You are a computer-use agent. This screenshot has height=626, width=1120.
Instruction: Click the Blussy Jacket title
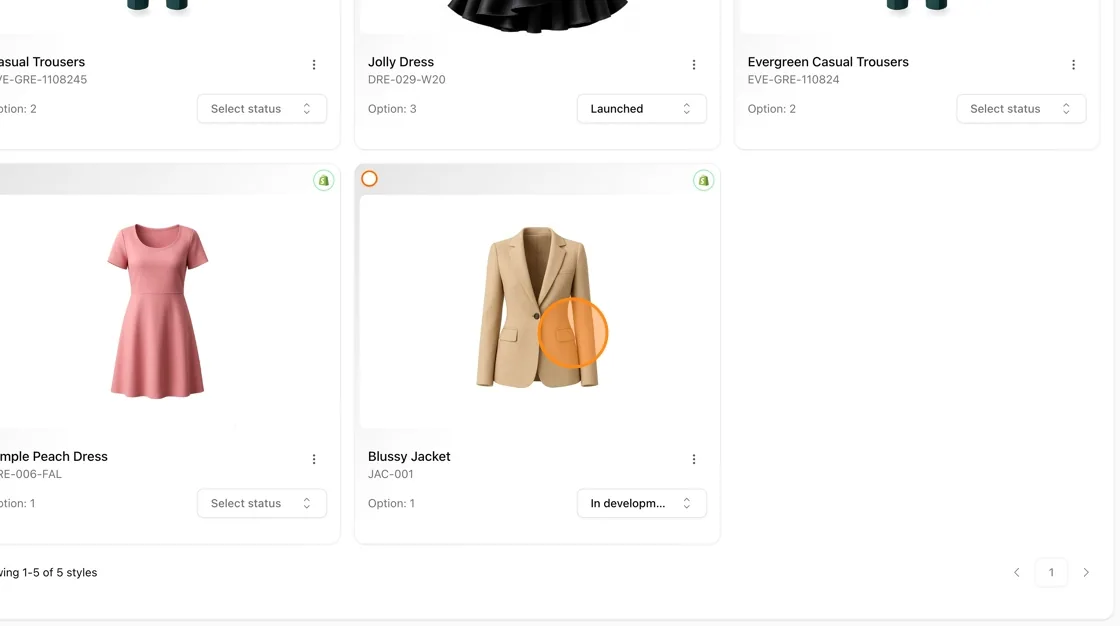click(409, 457)
